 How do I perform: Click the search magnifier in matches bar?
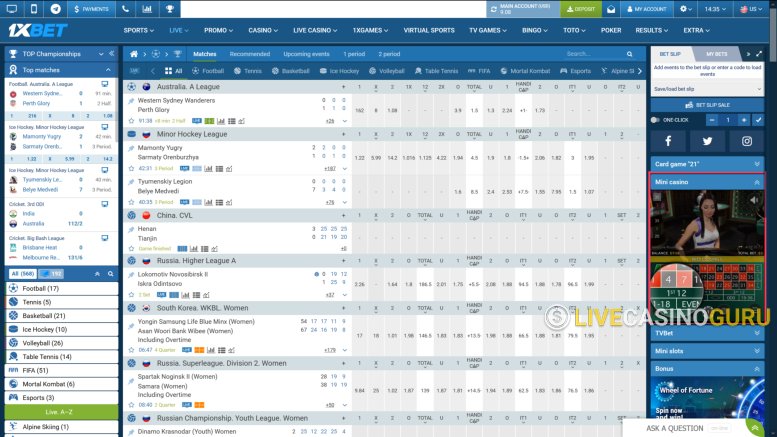coord(629,54)
